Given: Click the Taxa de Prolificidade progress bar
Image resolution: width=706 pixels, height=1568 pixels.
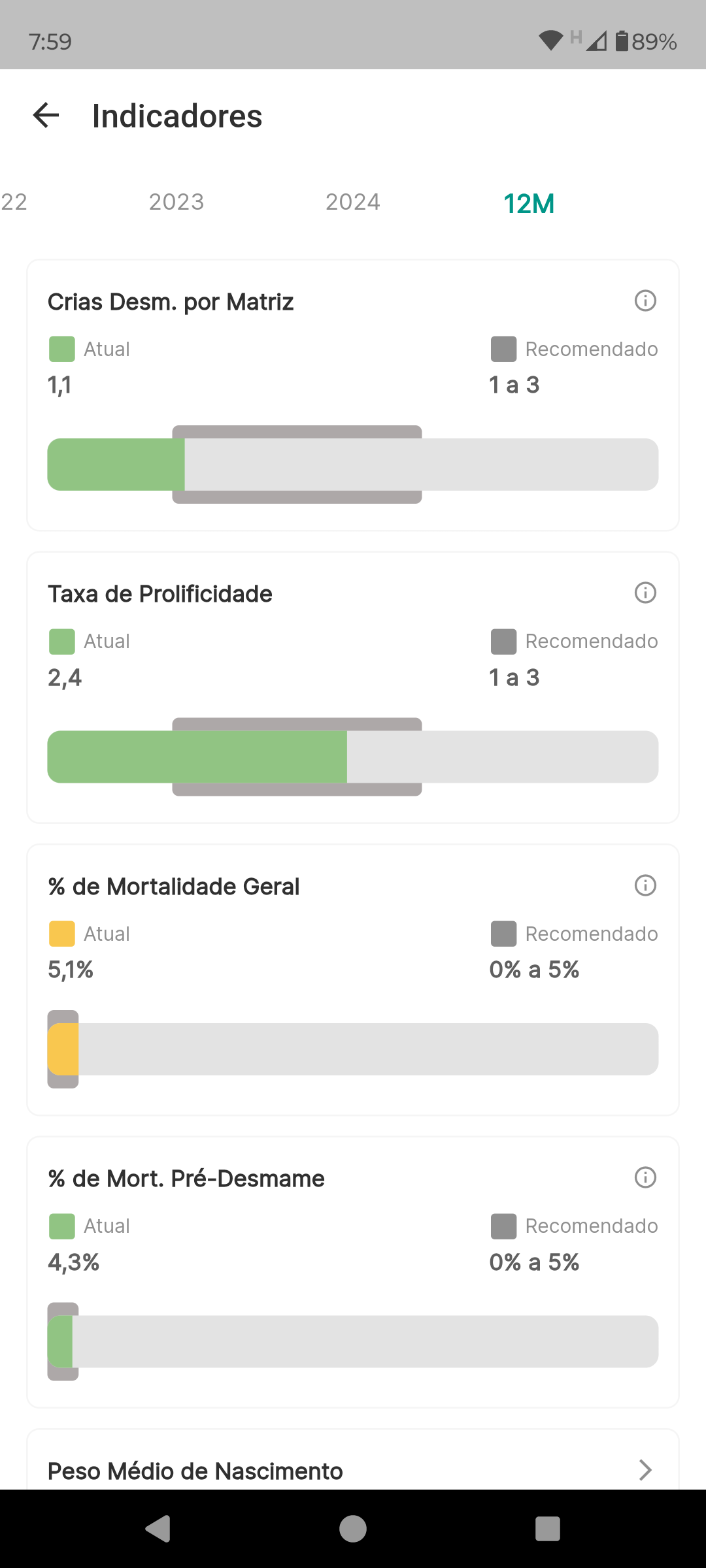Looking at the screenshot, I should (353, 757).
